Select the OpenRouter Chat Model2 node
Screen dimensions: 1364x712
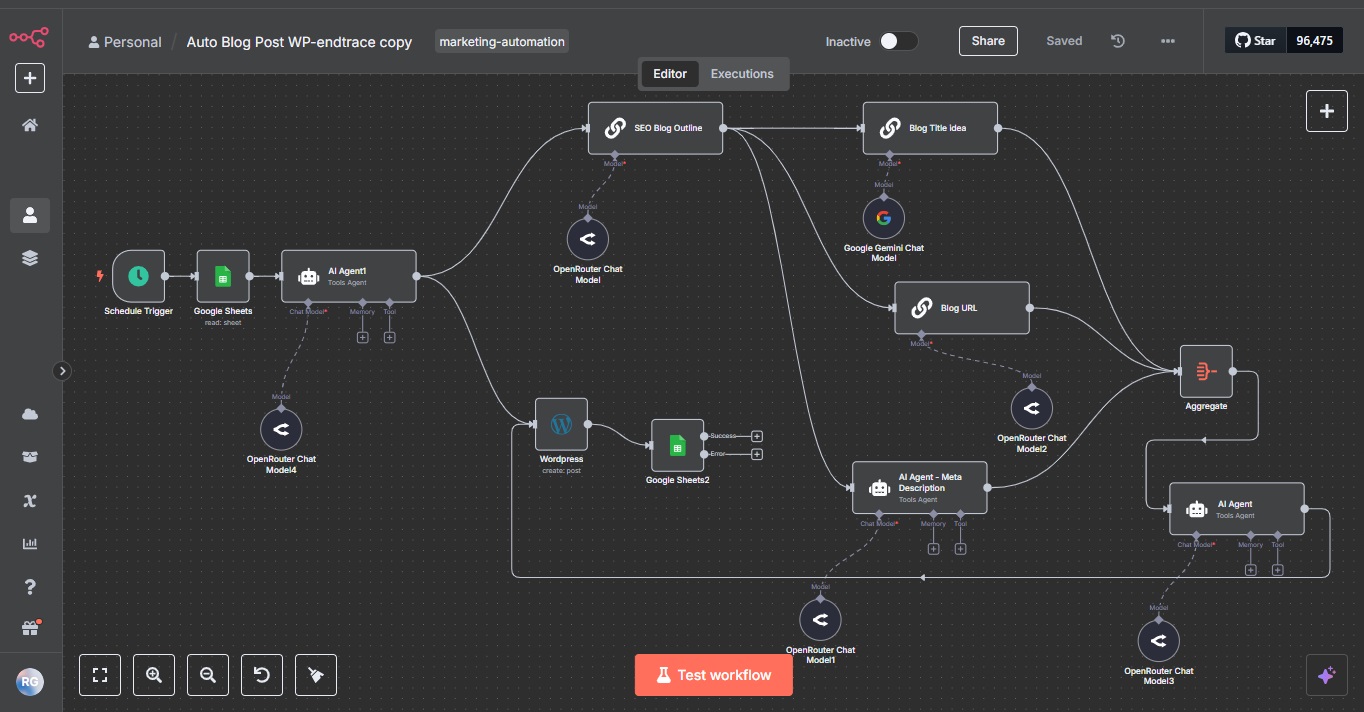coord(1032,409)
